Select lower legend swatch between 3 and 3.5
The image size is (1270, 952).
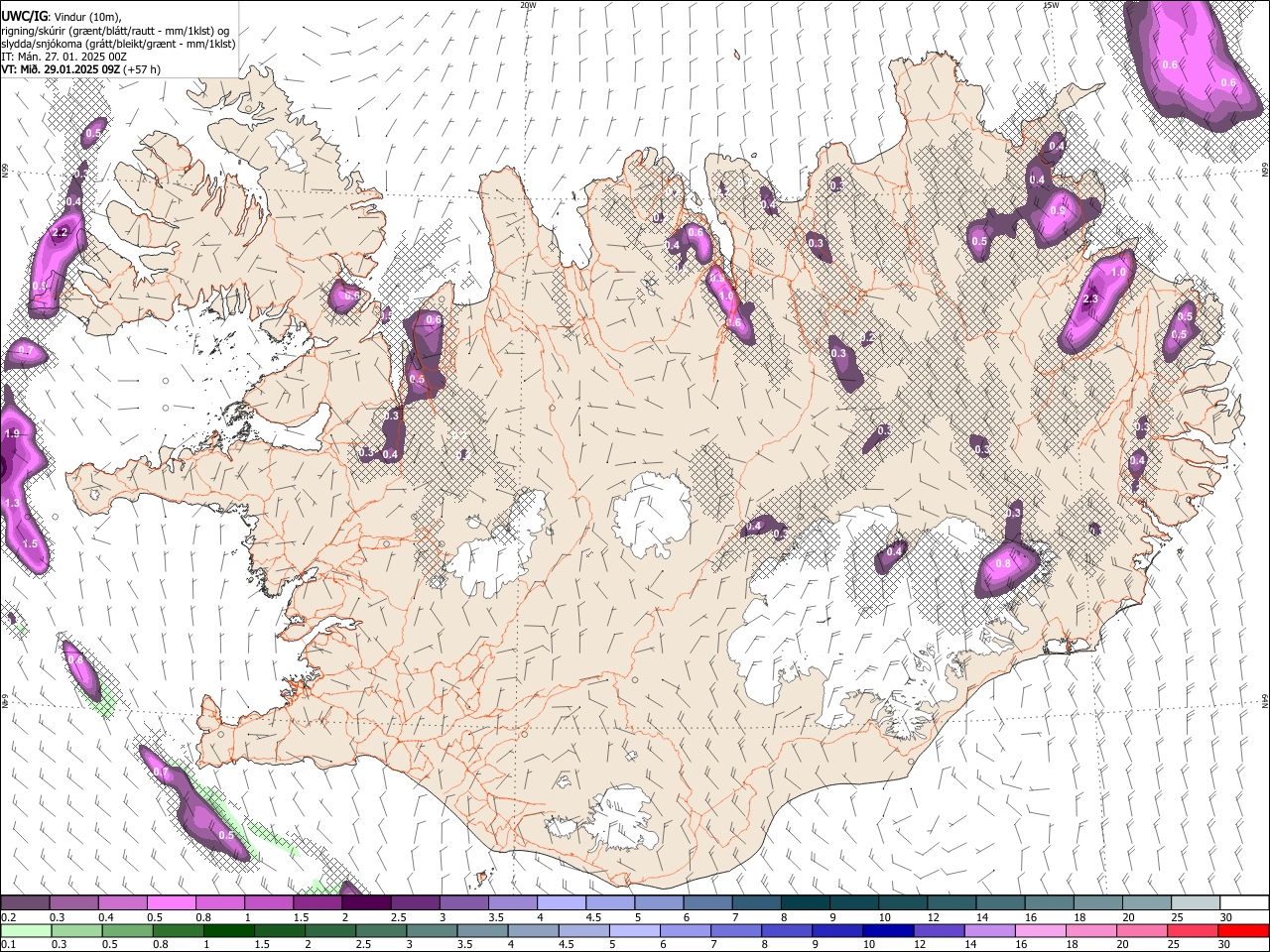coord(482,931)
